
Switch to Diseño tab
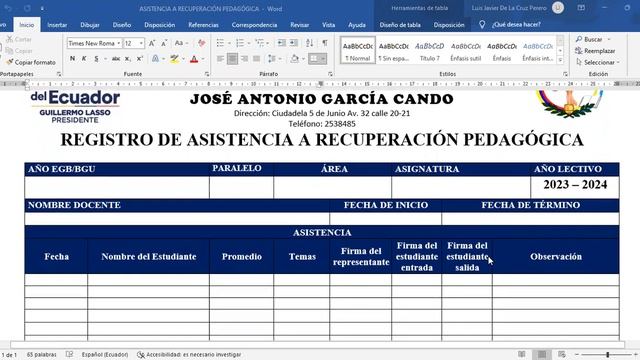tap(122, 25)
